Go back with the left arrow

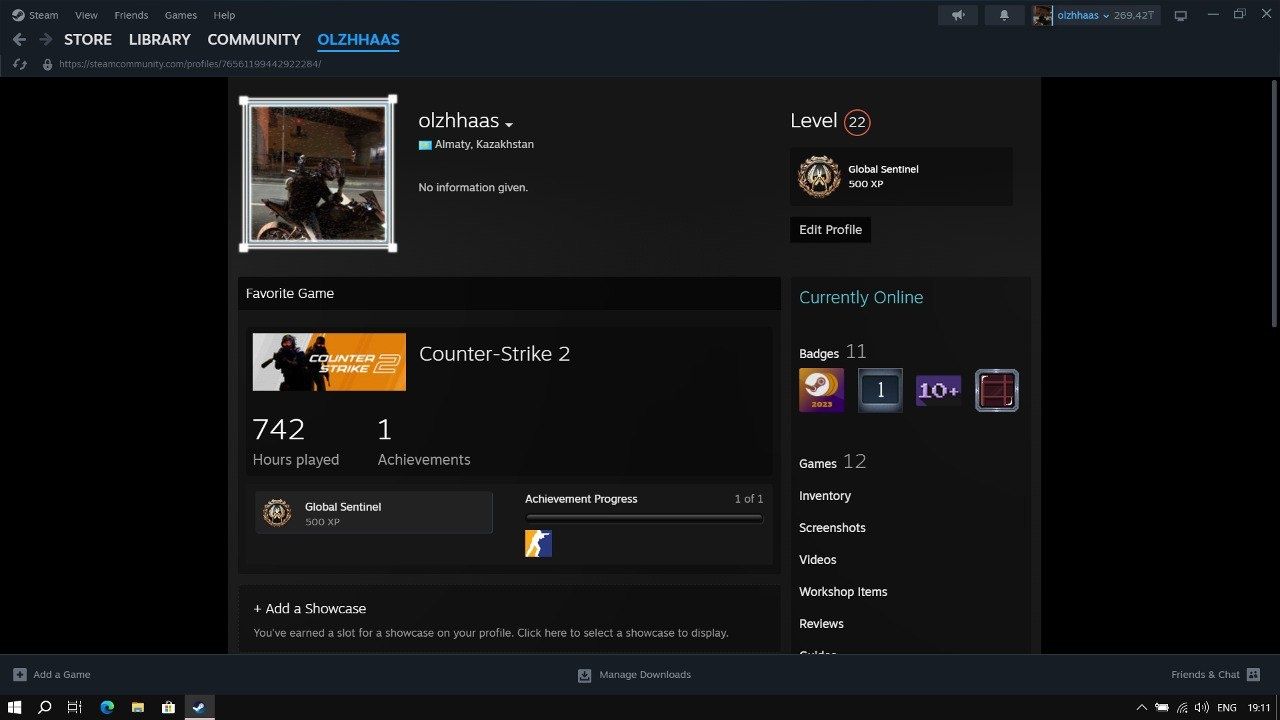pyautogui.click(x=19, y=39)
